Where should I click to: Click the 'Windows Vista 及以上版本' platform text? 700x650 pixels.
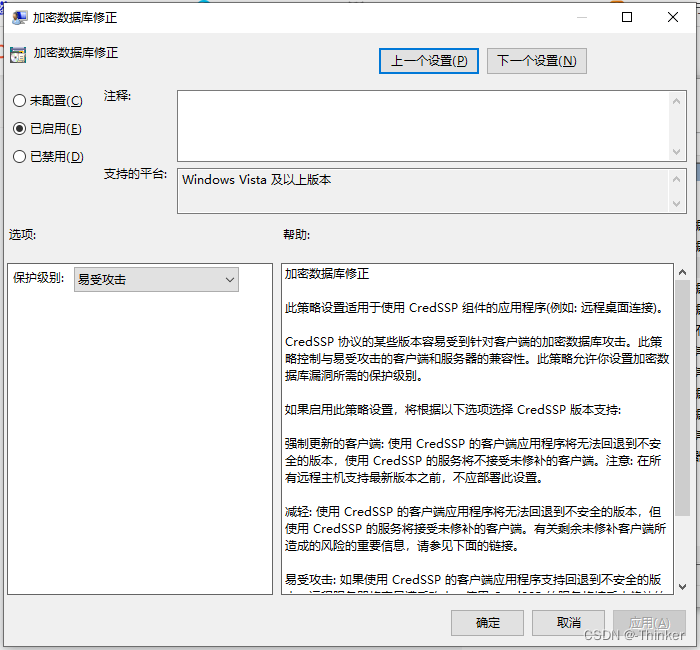257,180
